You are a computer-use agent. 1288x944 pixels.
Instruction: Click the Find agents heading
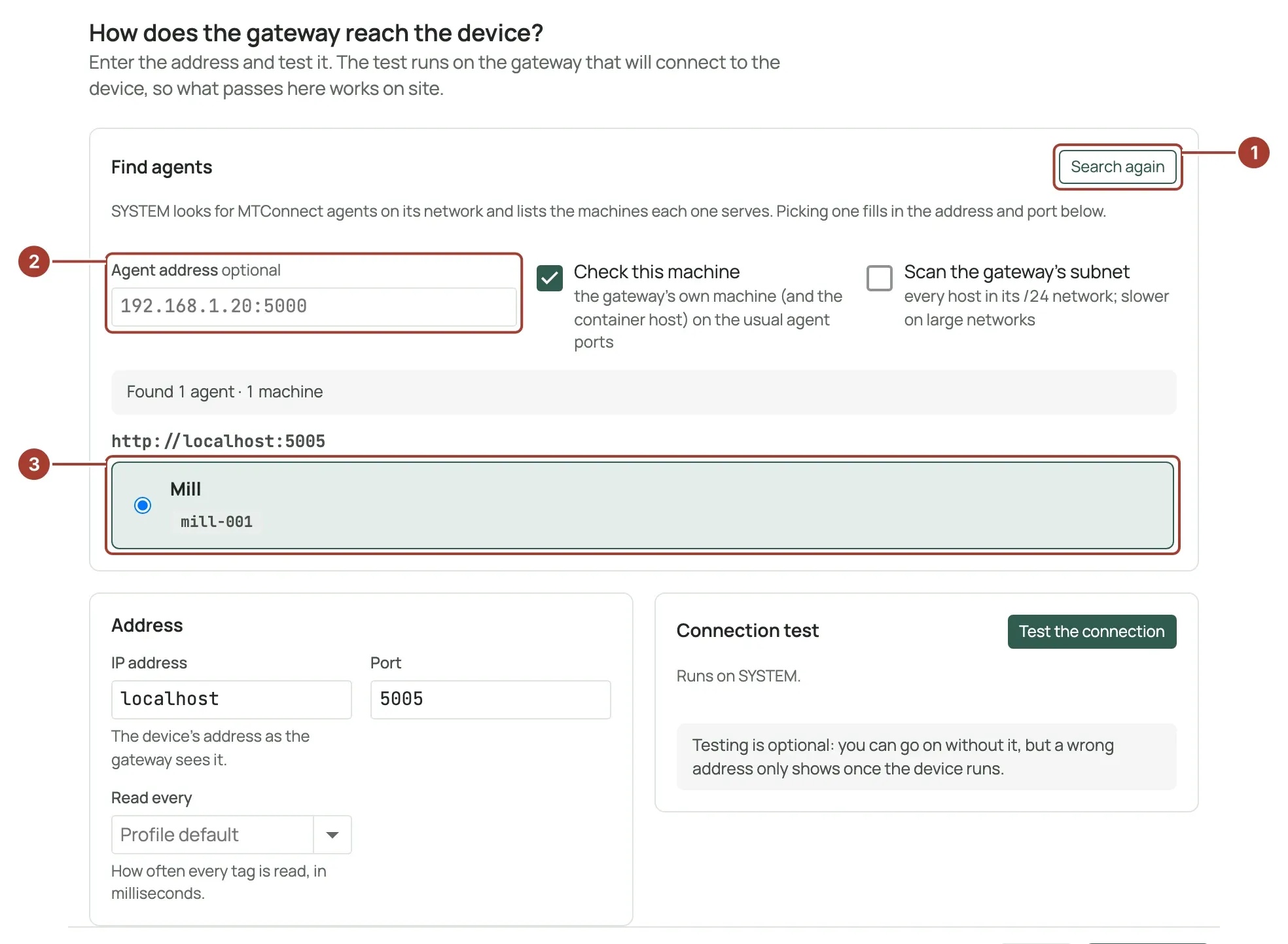coord(162,167)
